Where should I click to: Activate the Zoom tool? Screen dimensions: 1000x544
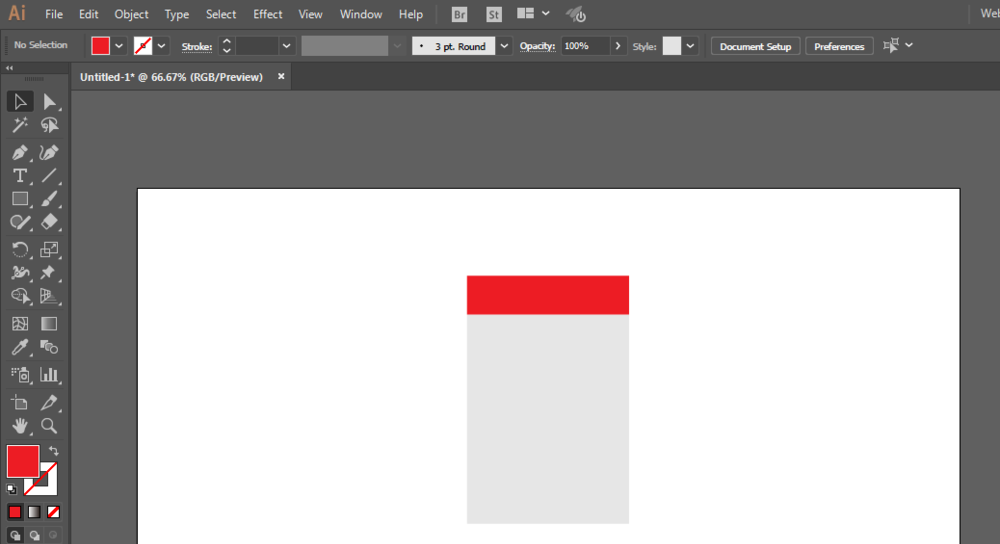pos(49,426)
